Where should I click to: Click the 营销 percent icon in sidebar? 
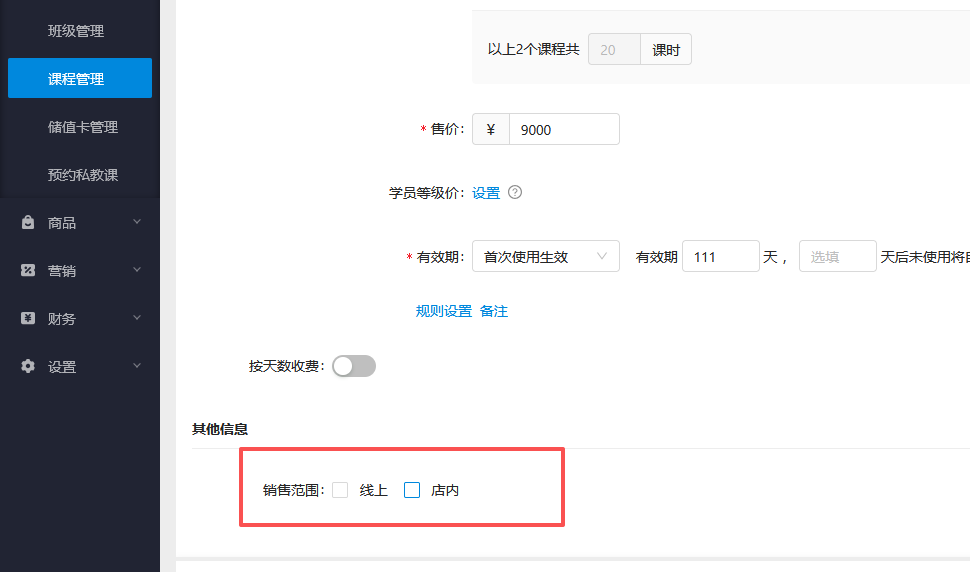click(28, 270)
